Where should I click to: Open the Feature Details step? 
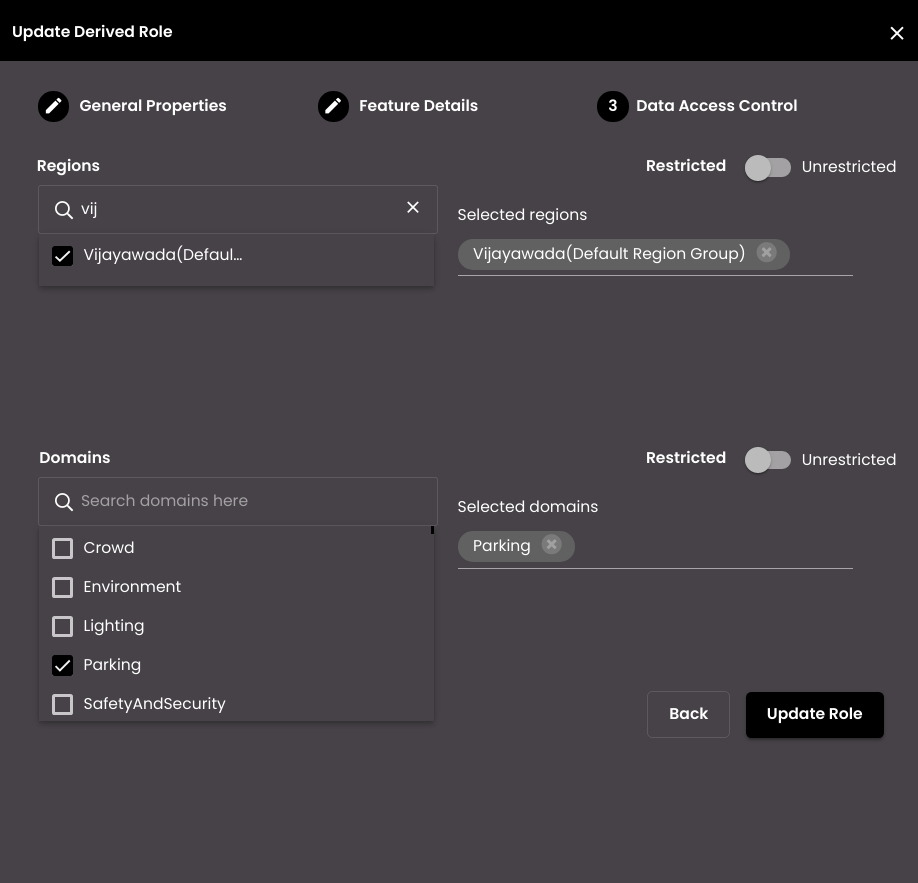tap(418, 105)
